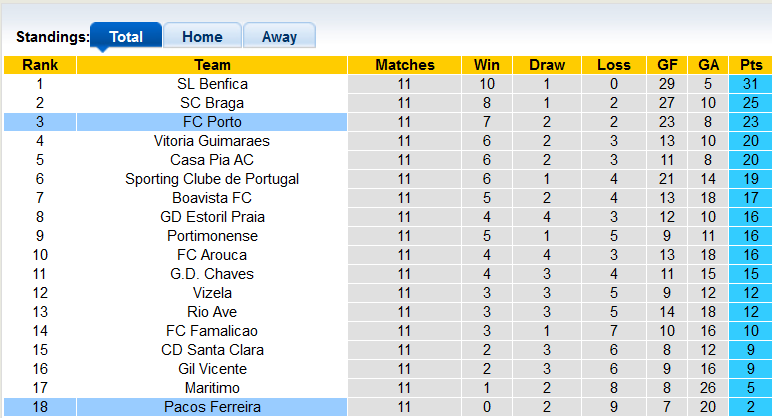Click the Portimonense team name
This screenshot has height=418, width=772.
coord(212,236)
